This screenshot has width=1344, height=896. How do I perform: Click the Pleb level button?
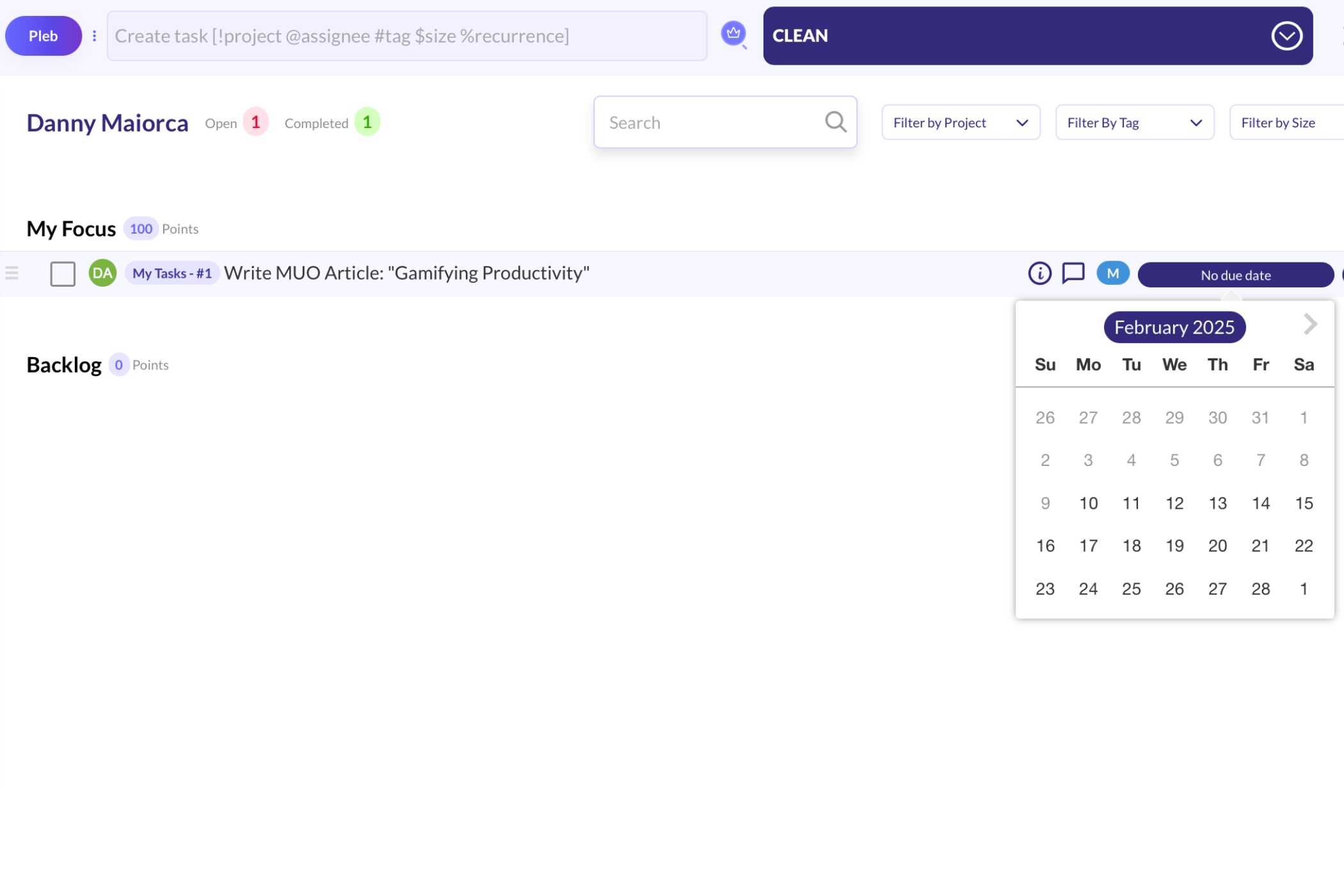click(x=43, y=36)
